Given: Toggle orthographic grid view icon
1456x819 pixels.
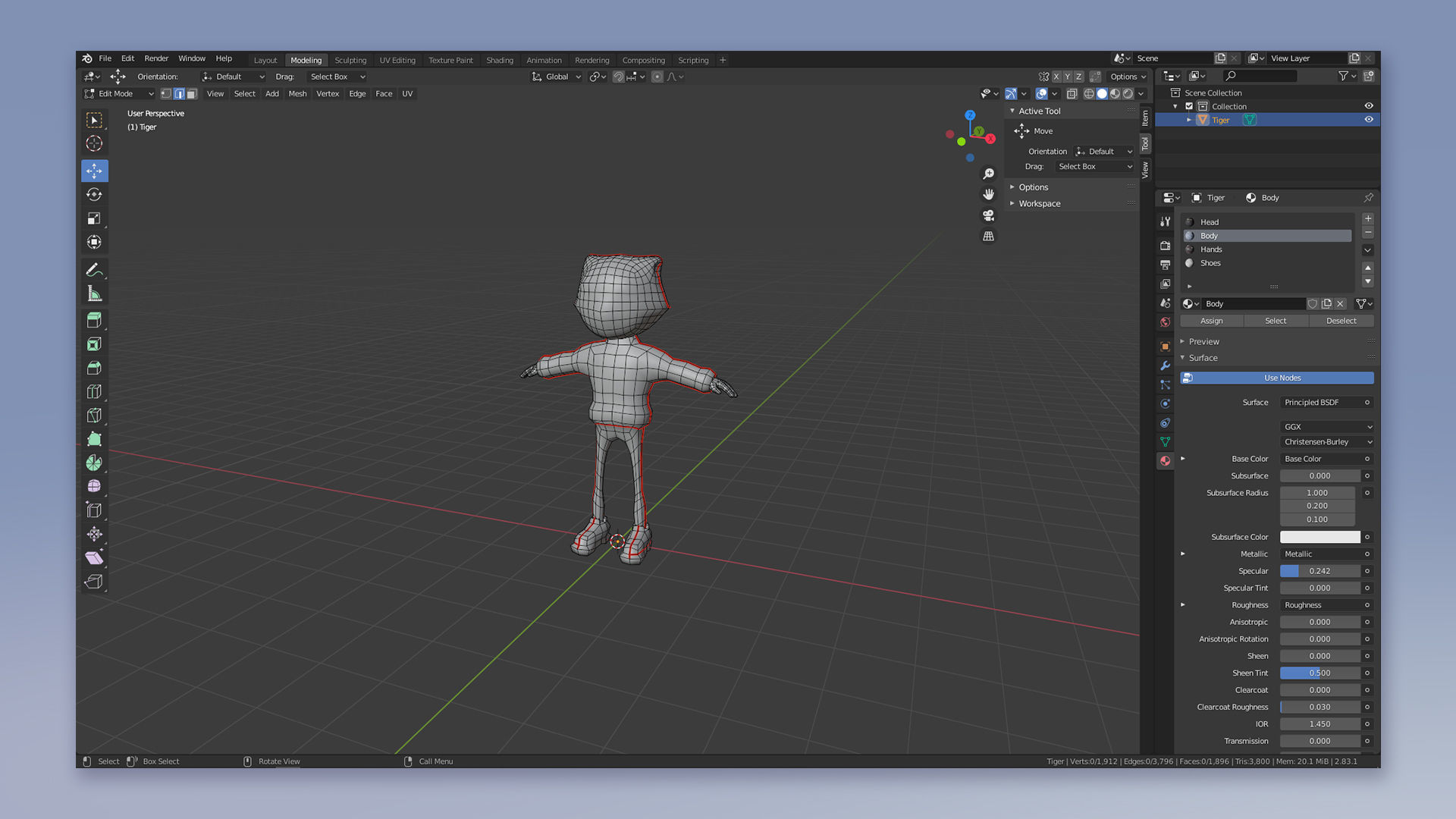Looking at the screenshot, I should 988,237.
